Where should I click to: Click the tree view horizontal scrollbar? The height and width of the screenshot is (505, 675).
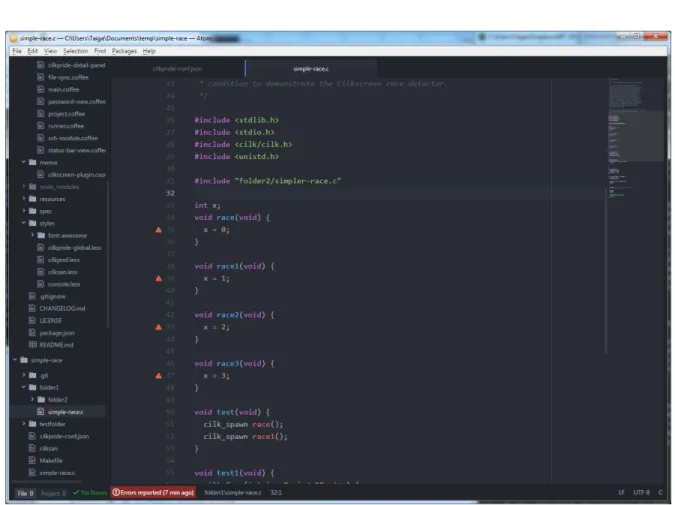click(x=46, y=482)
